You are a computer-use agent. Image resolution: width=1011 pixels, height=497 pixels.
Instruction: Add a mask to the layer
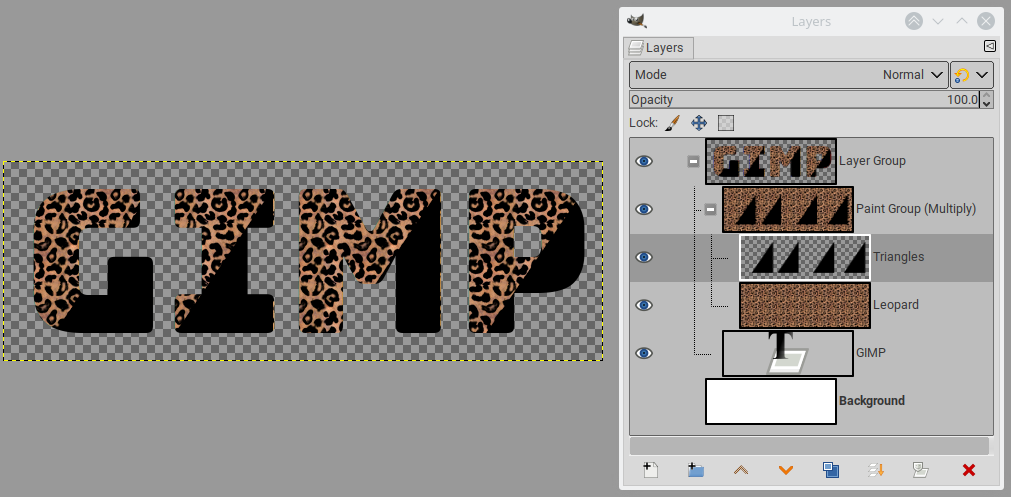(921, 470)
